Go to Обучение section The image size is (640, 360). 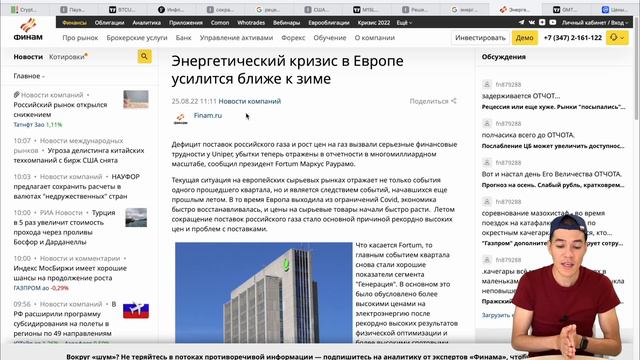point(330,38)
